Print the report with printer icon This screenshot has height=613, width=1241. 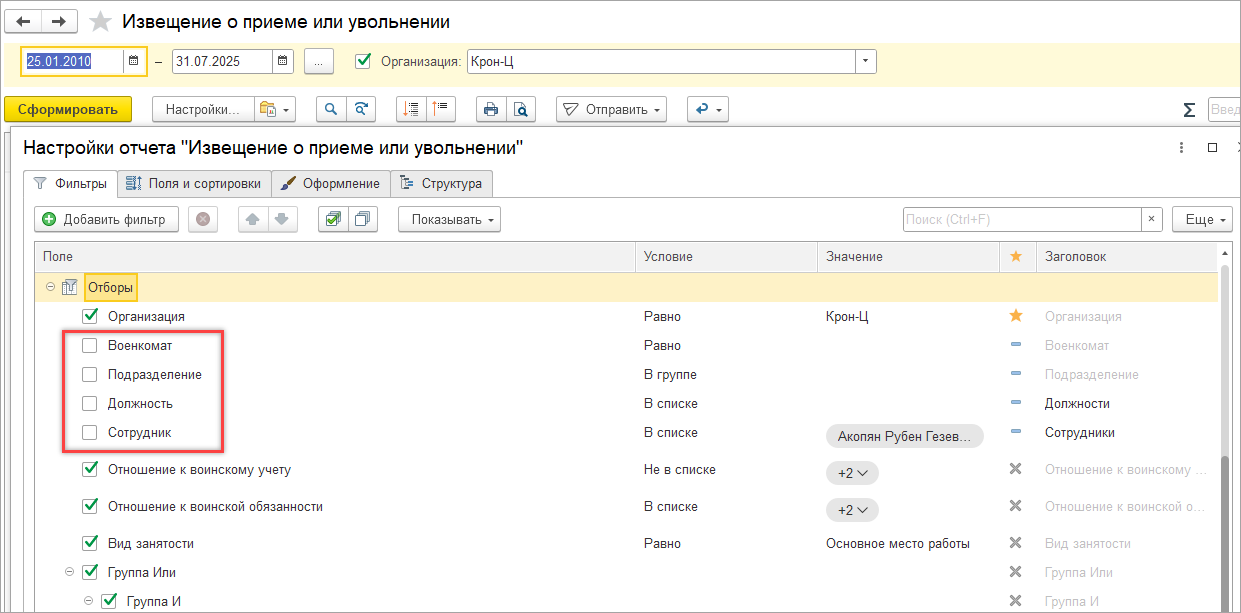click(x=490, y=109)
